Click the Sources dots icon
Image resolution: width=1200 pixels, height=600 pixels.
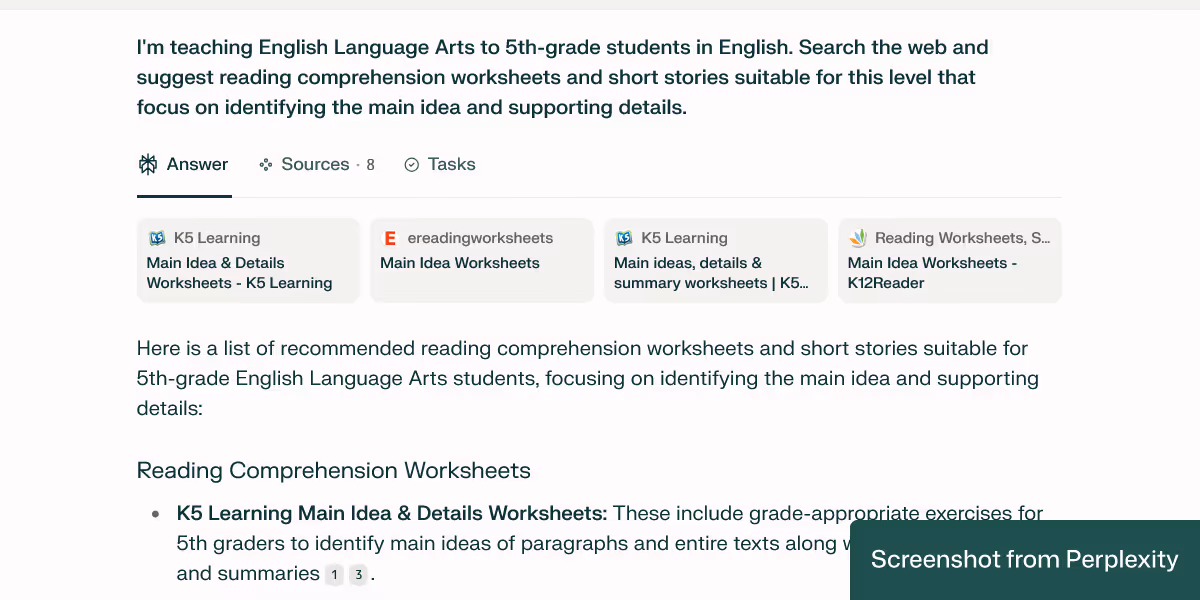[266, 165]
